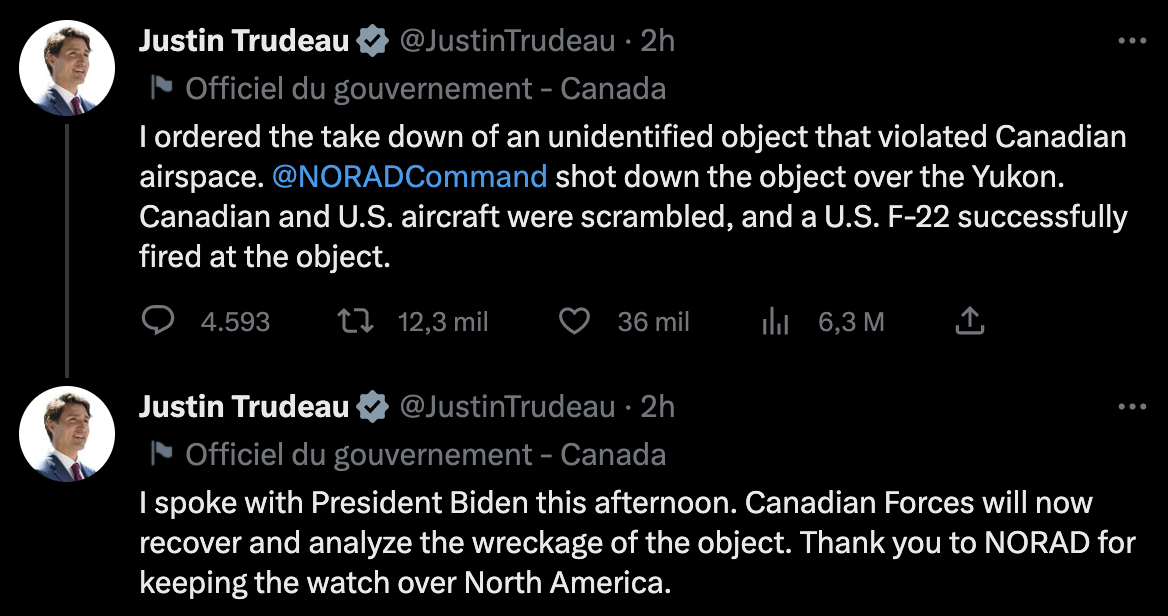Retweet the tweet about the unidentified object
The width and height of the screenshot is (1168, 616).
click(x=354, y=321)
